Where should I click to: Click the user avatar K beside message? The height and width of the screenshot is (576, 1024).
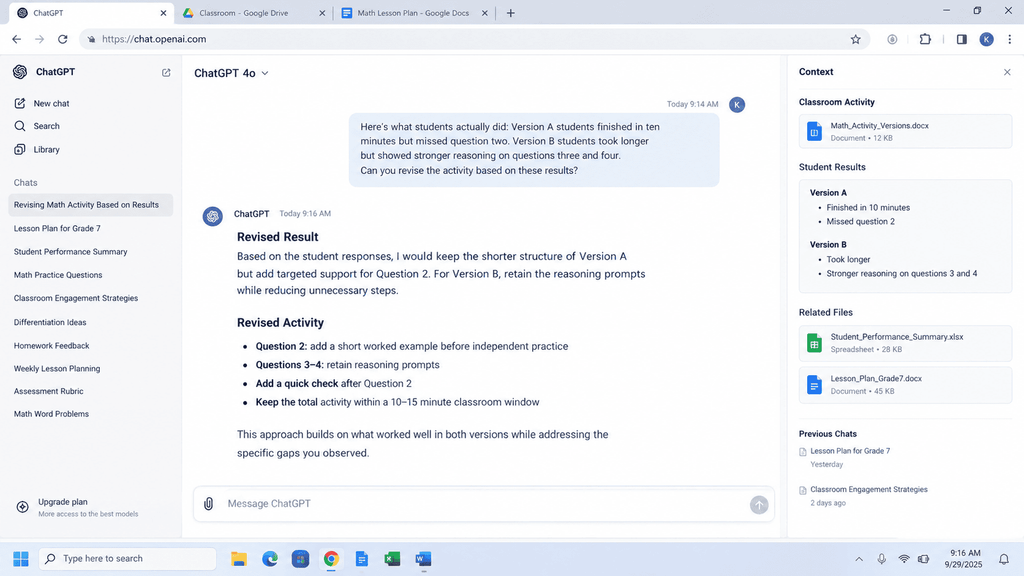pyautogui.click(x=737, y=104)
